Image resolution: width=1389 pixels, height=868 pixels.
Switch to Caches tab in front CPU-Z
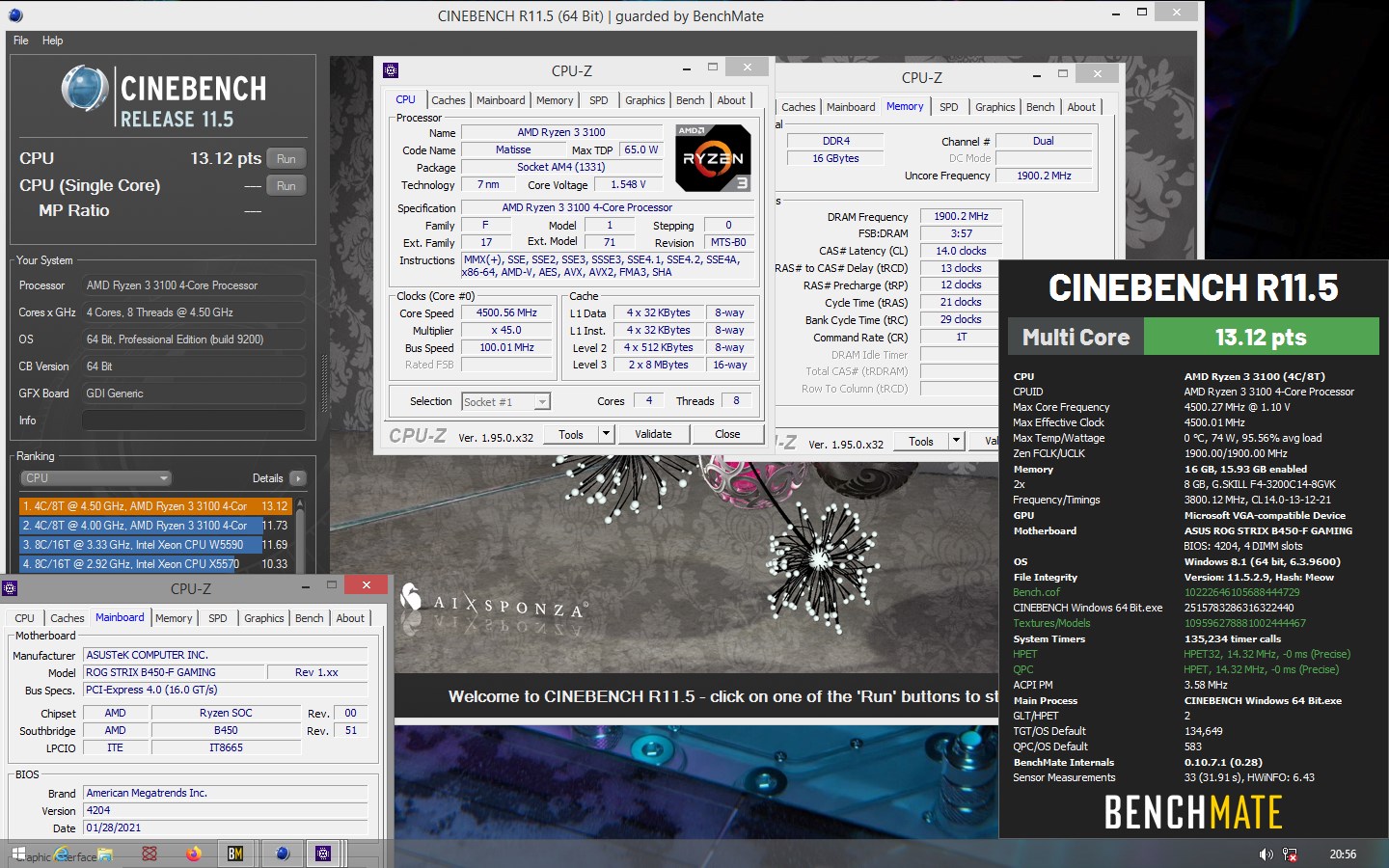tap(448, 100)
